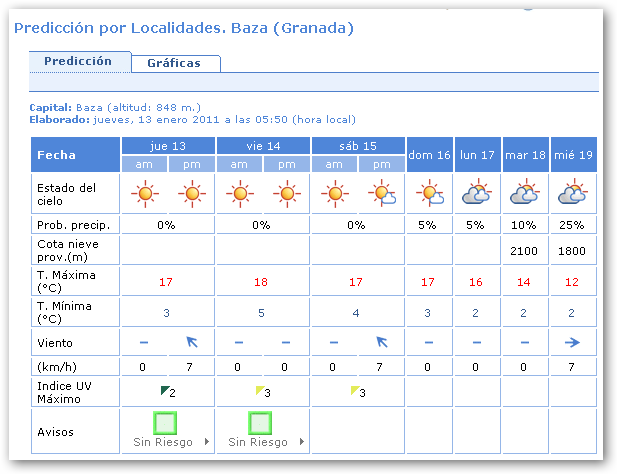Click the partly cloudy icon for Saturday 15 afternoon

tap(382, 193)
